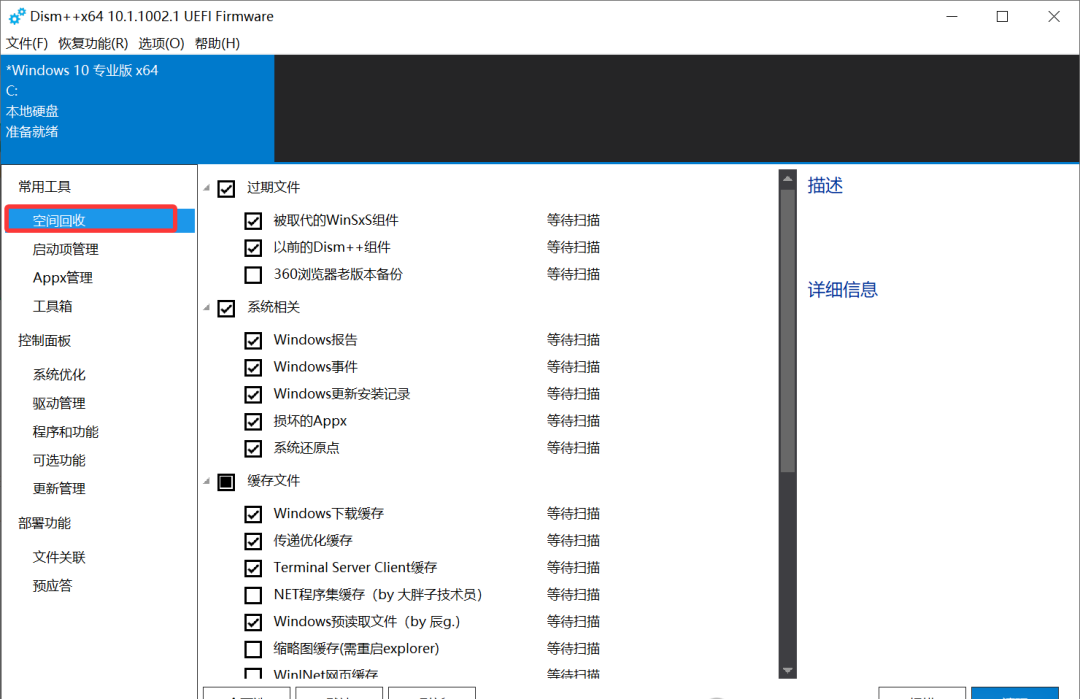
Task: Collapse the 缓存文件 category arrow
Action: tap(207, 481)
